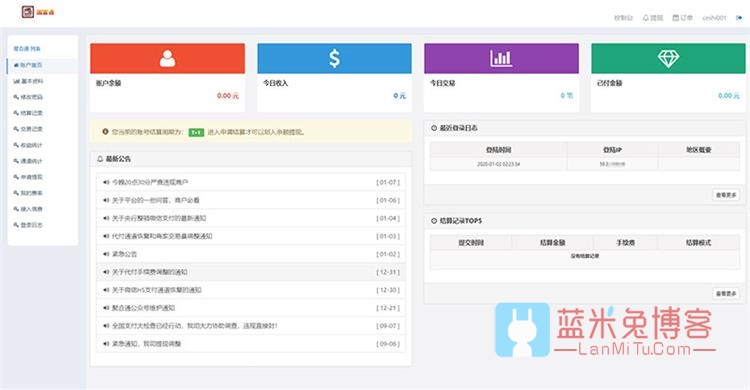Click the 提交时间 column header
Image resolution: width=750 pixels, height=390 pixels.
(471, 243)
